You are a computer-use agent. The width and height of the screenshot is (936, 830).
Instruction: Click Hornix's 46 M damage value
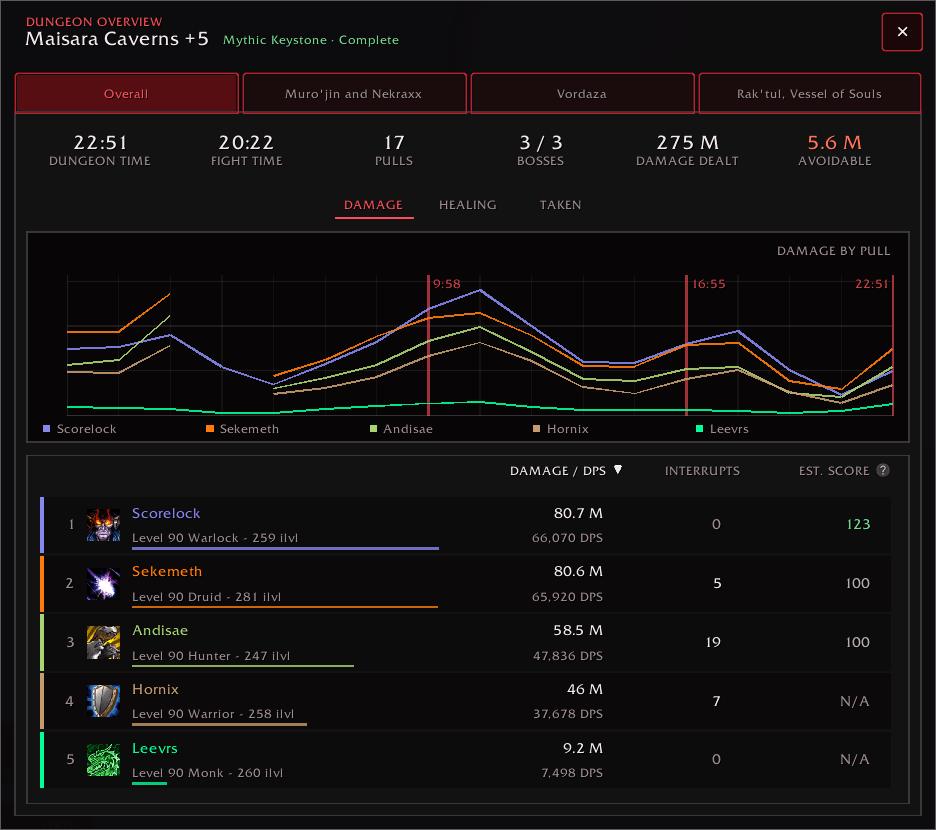click(x=584, y=689)
